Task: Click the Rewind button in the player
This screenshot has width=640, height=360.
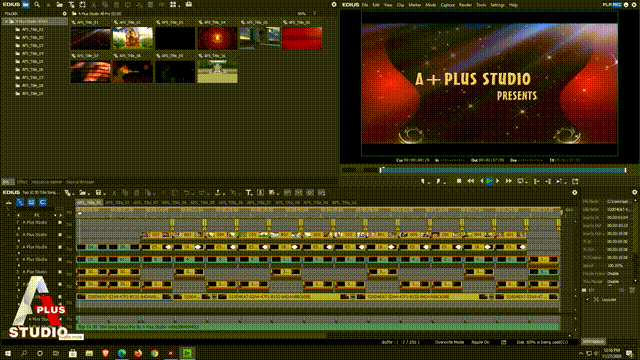Action: pyautogui.click(x=471, y=181)
